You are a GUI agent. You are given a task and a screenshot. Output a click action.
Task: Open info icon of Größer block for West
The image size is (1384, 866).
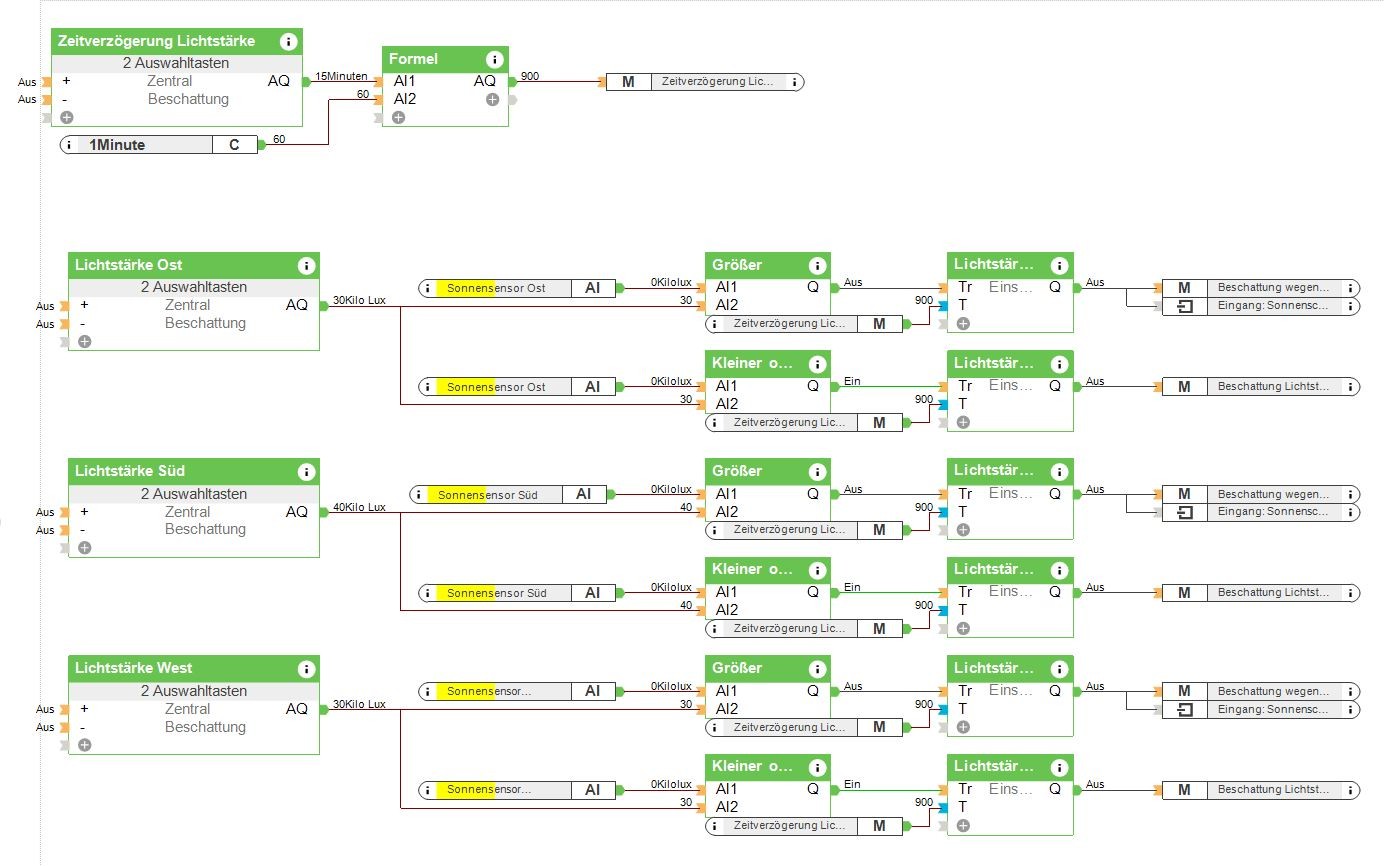pyautogui.click(x=817, y=669)
